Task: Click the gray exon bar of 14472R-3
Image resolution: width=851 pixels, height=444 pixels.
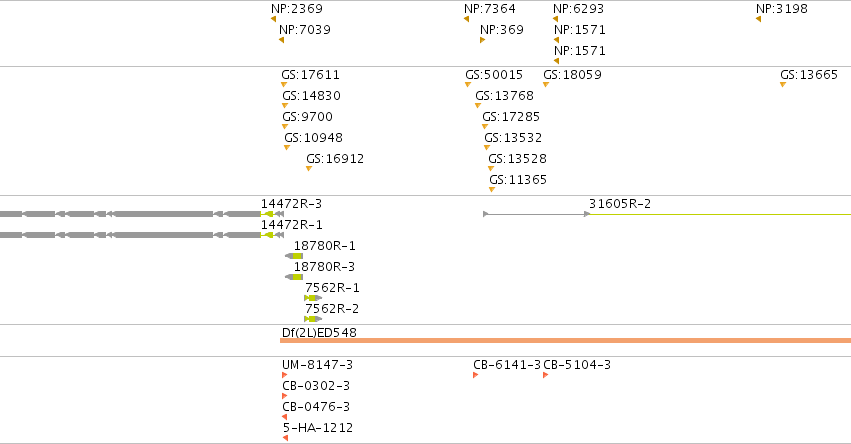Action: pyautogui.click(x=163, y=214)
